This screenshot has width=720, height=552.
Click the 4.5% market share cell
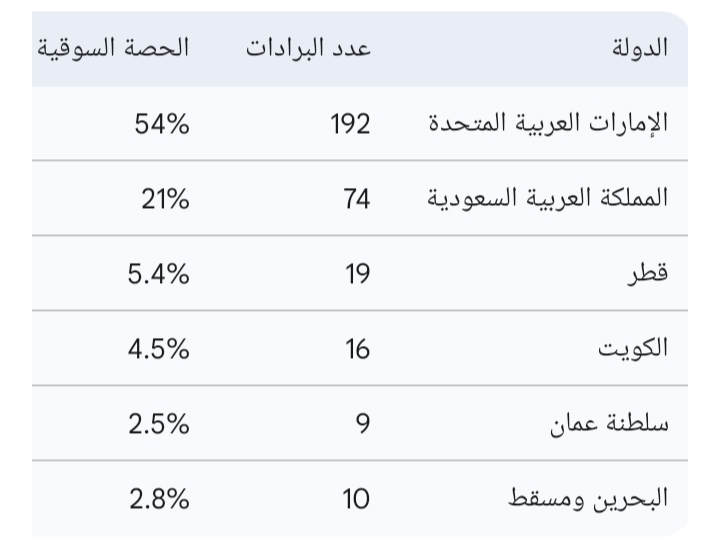click(x=158, y=349)
